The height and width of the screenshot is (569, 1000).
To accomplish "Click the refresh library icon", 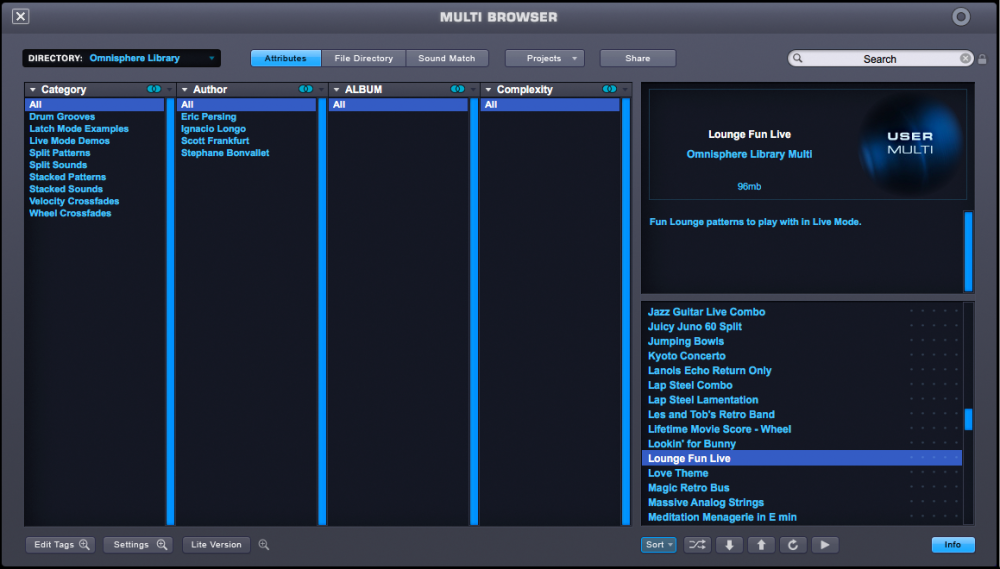I will pos(793,545).
